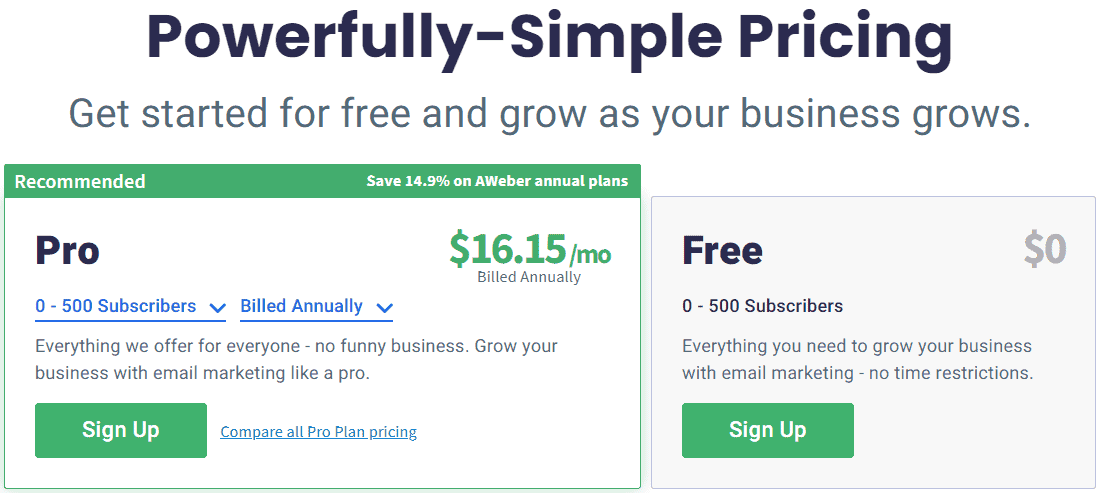Click the Get started for free subheading
1100x493 pixels.
coord(549,112)
